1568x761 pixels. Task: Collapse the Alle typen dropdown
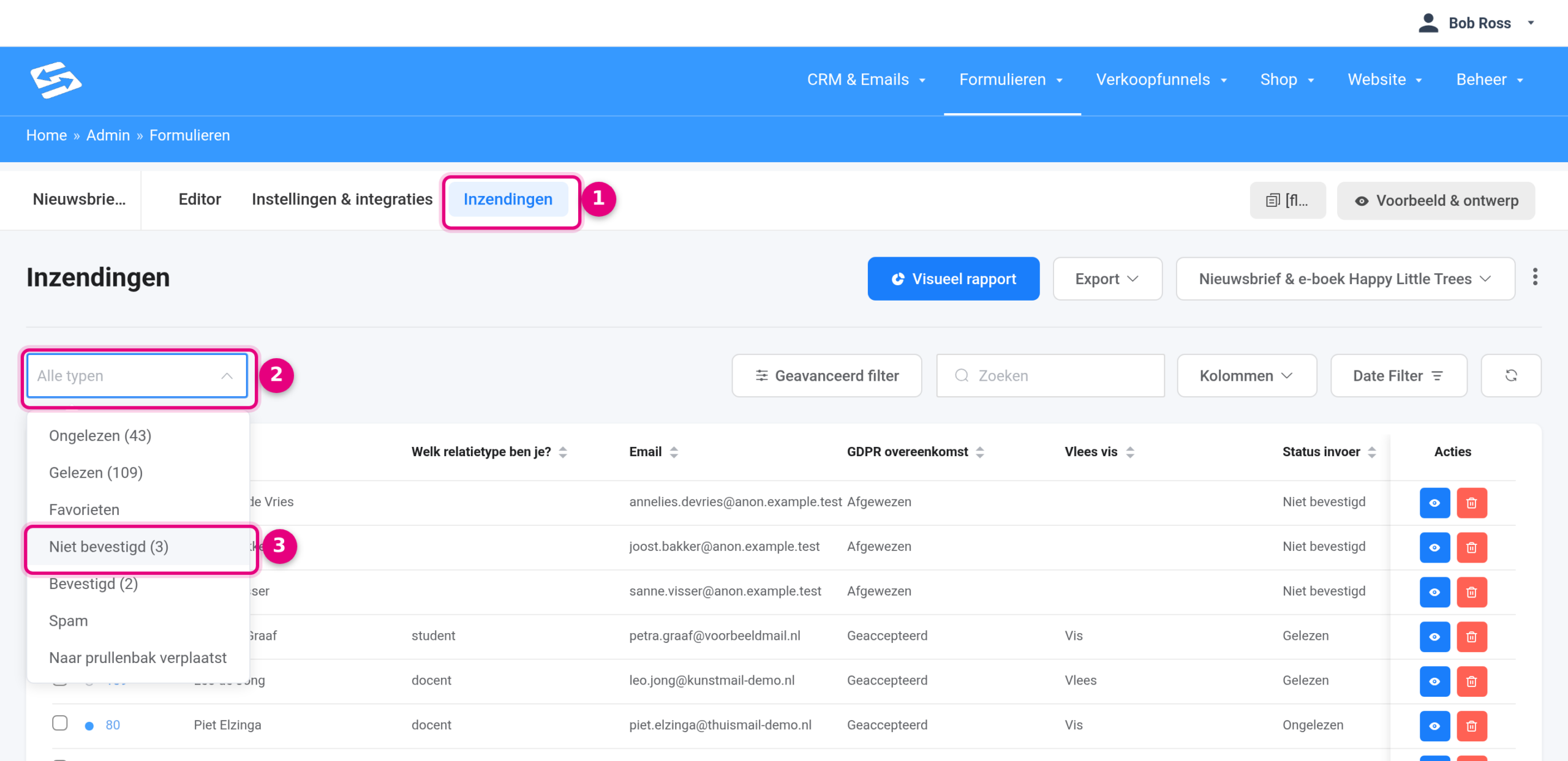coord(137,375)
